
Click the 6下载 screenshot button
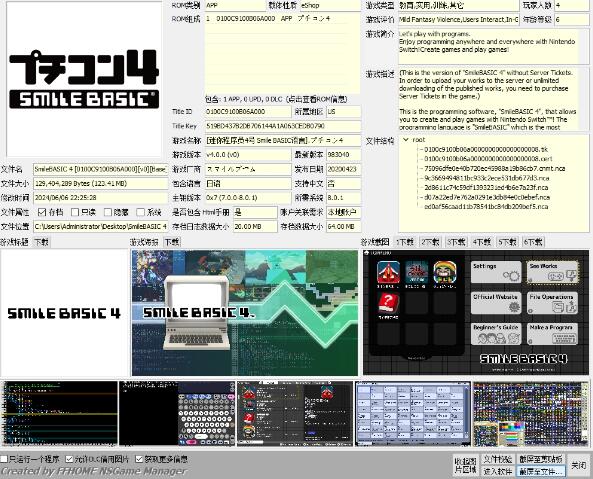(x=533, y=242)
